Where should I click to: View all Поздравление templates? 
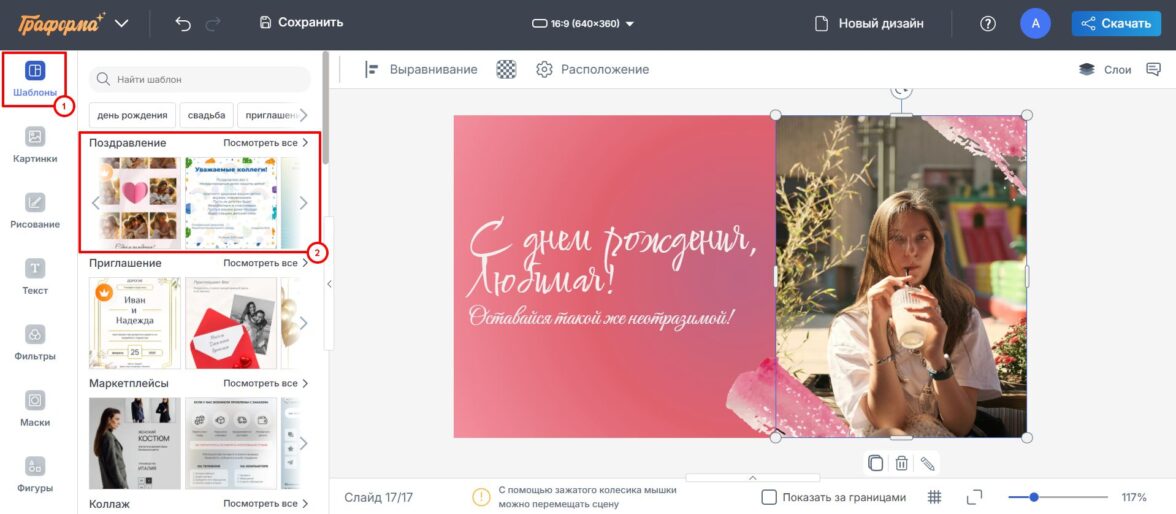(266, 142)
